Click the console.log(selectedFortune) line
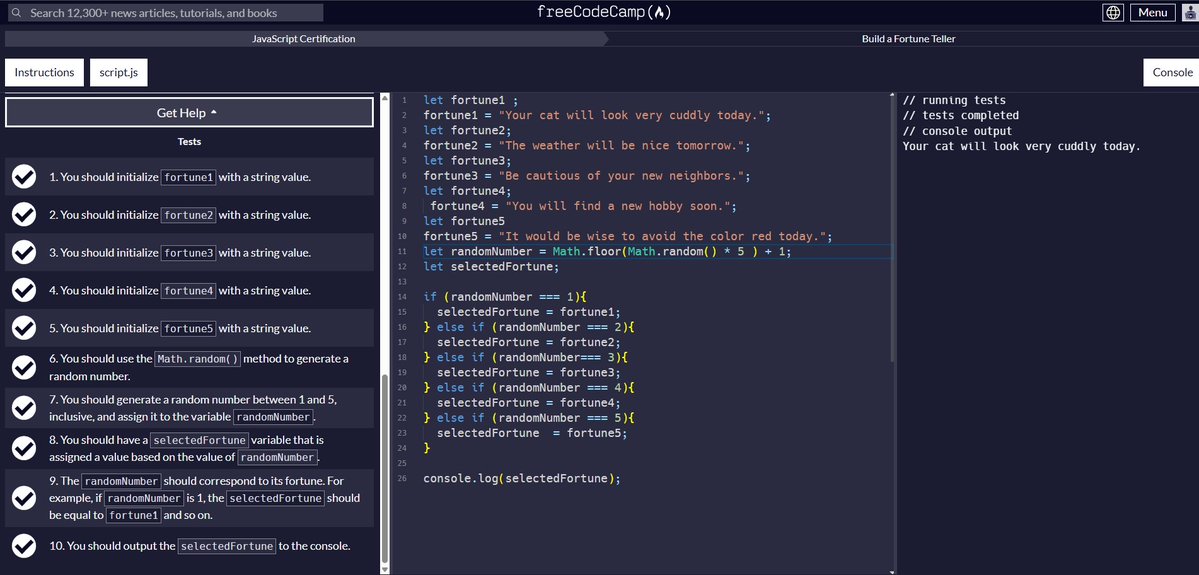 click(x=522, y=479)
